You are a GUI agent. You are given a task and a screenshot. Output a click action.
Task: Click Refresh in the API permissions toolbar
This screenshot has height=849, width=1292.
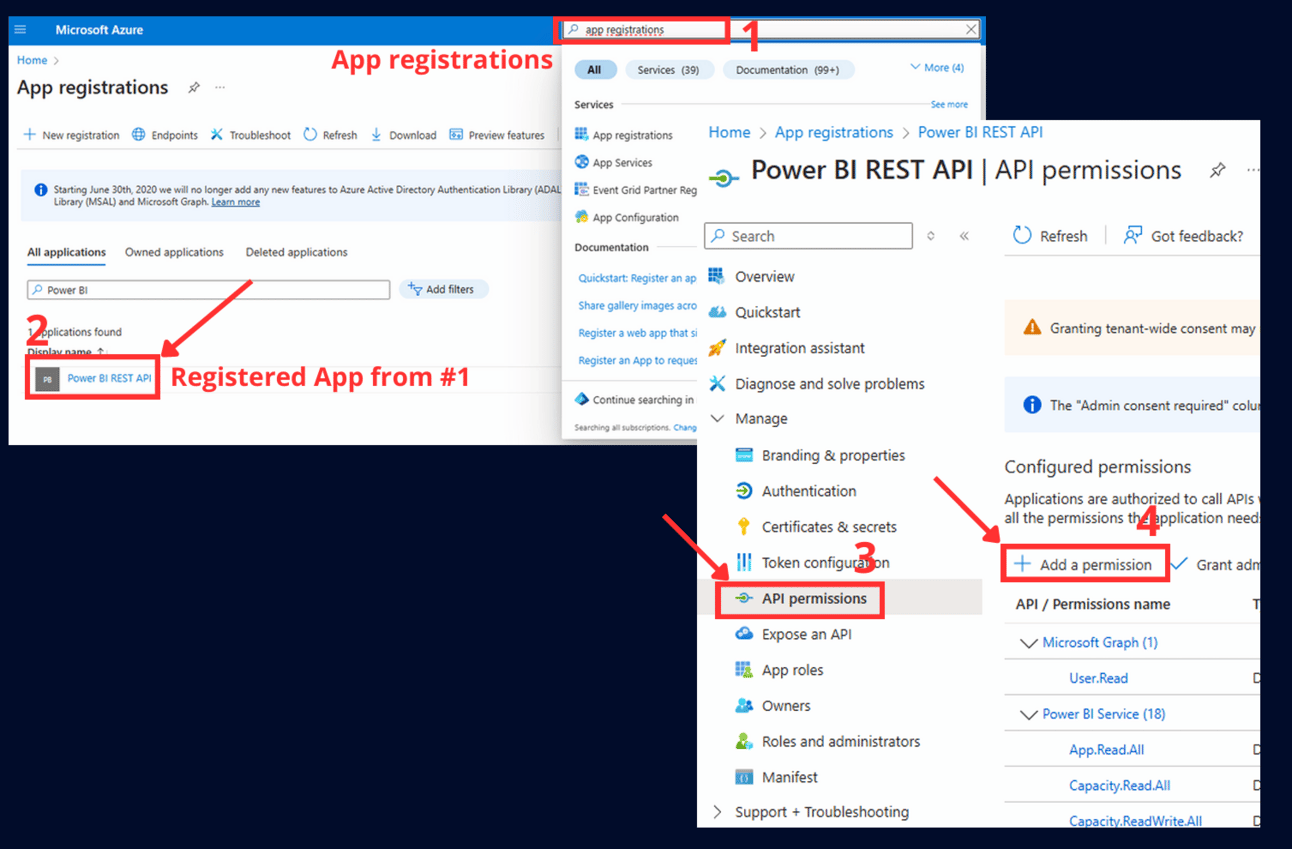pos(1049,236)
